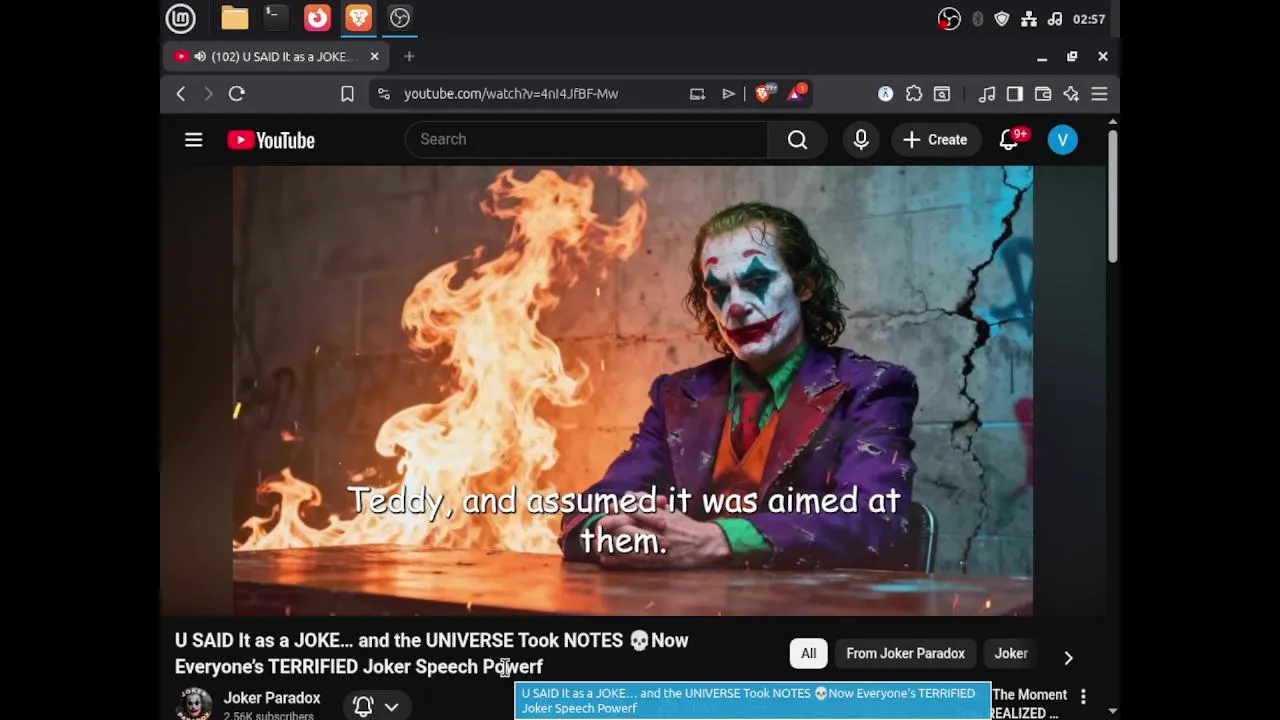The height and width of the screenshot is (720, 1280).
Task: Go back to the previous page
Action: [x=181, y=94]
